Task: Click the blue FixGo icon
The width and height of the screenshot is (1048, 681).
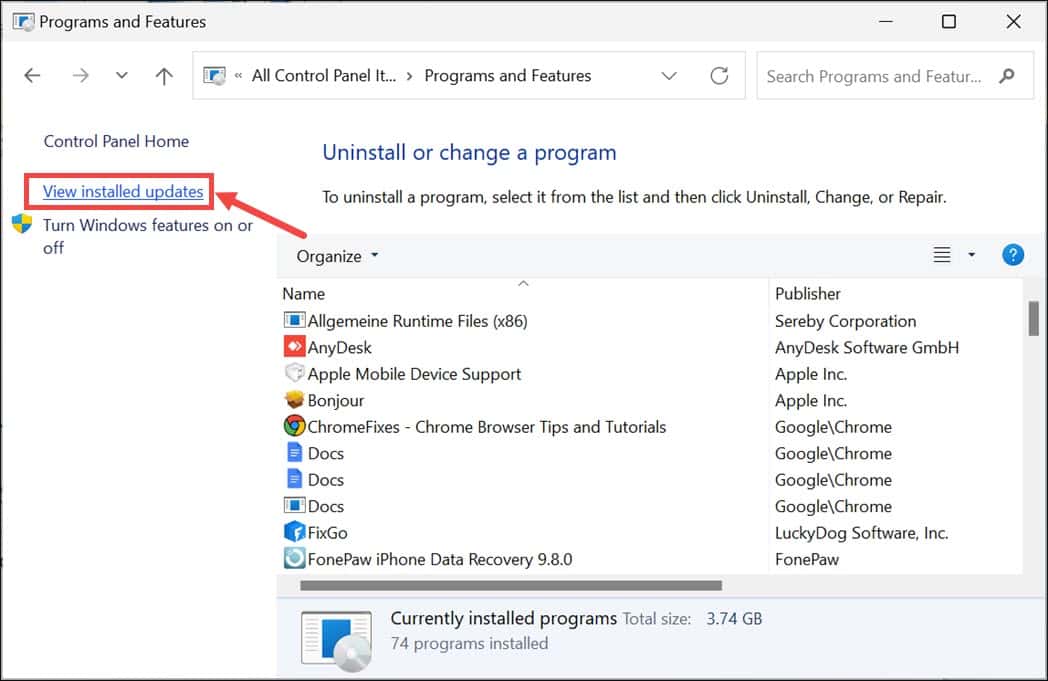Action: coord(294,532)
